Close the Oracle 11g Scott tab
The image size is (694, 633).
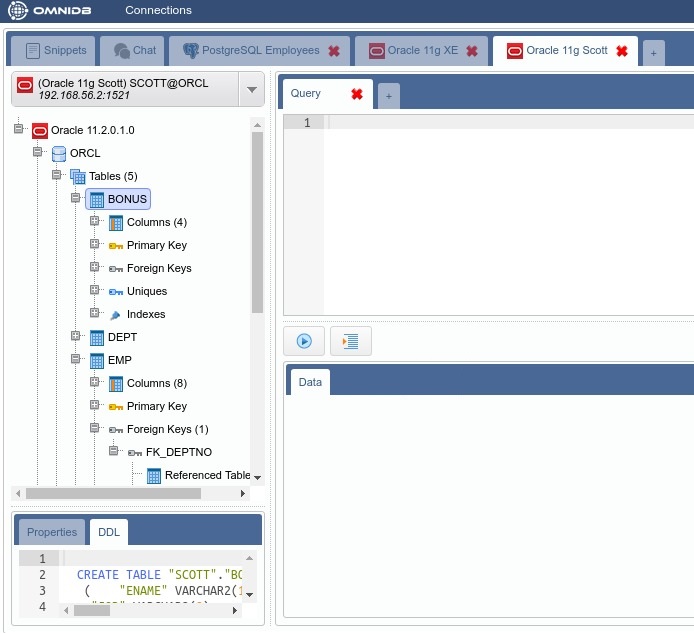pos(621,51)
